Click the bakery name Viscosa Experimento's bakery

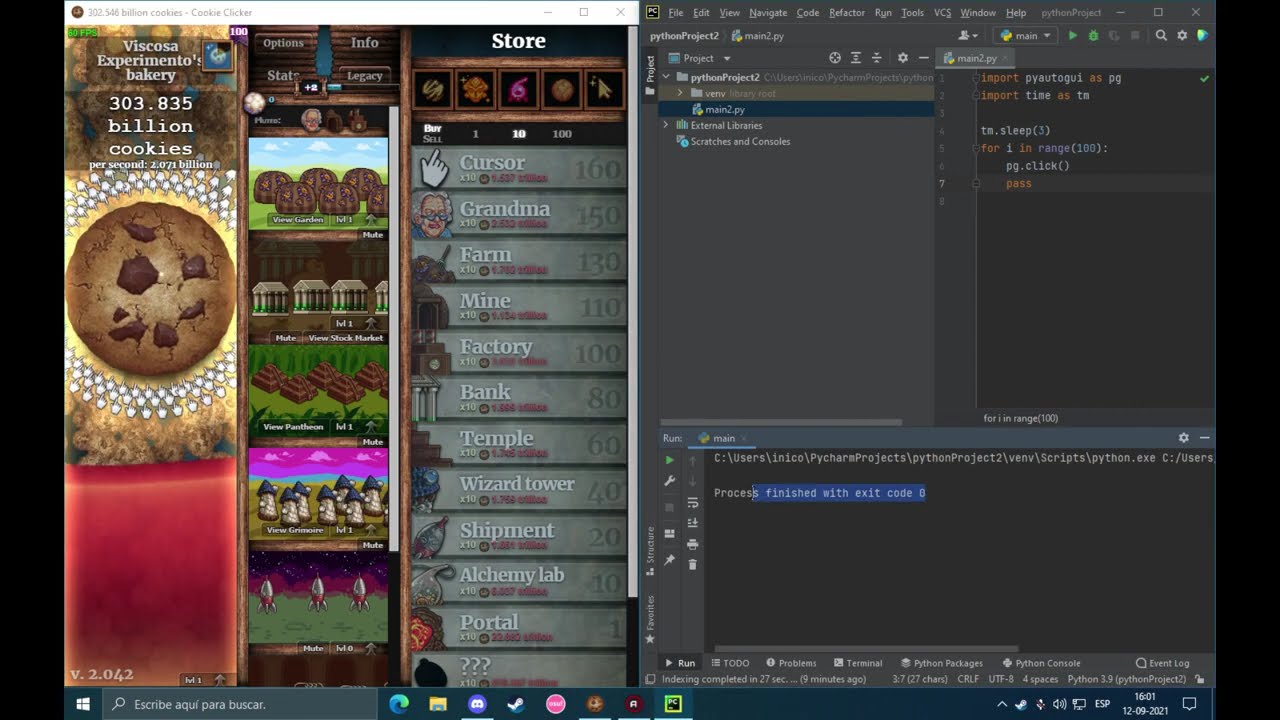(x=150, y=60)
